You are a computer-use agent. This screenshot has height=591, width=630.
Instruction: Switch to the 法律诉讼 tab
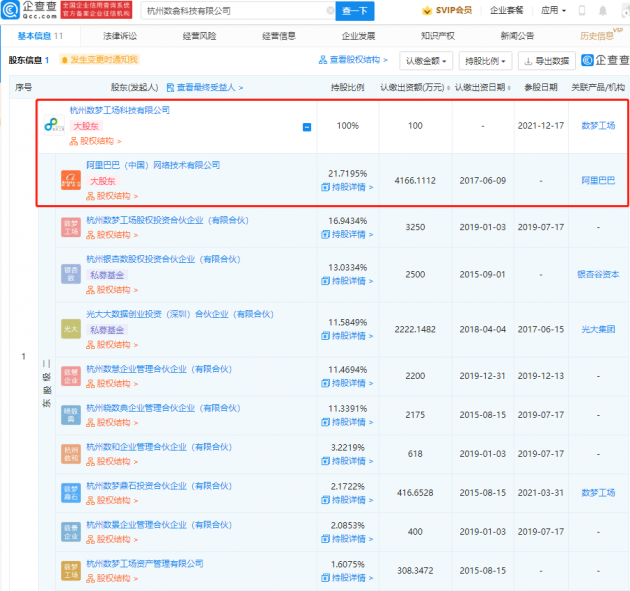pos(120,35)
